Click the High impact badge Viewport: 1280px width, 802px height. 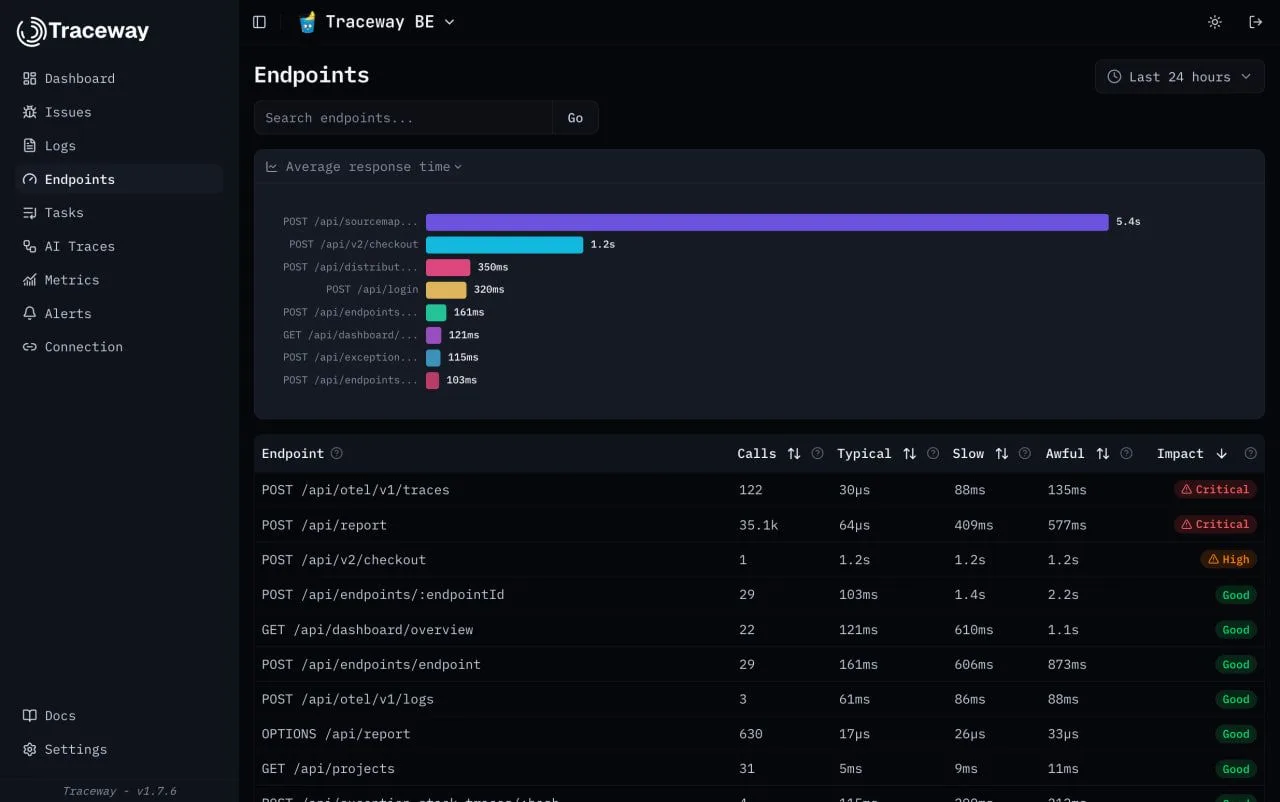click(1228, 560)
